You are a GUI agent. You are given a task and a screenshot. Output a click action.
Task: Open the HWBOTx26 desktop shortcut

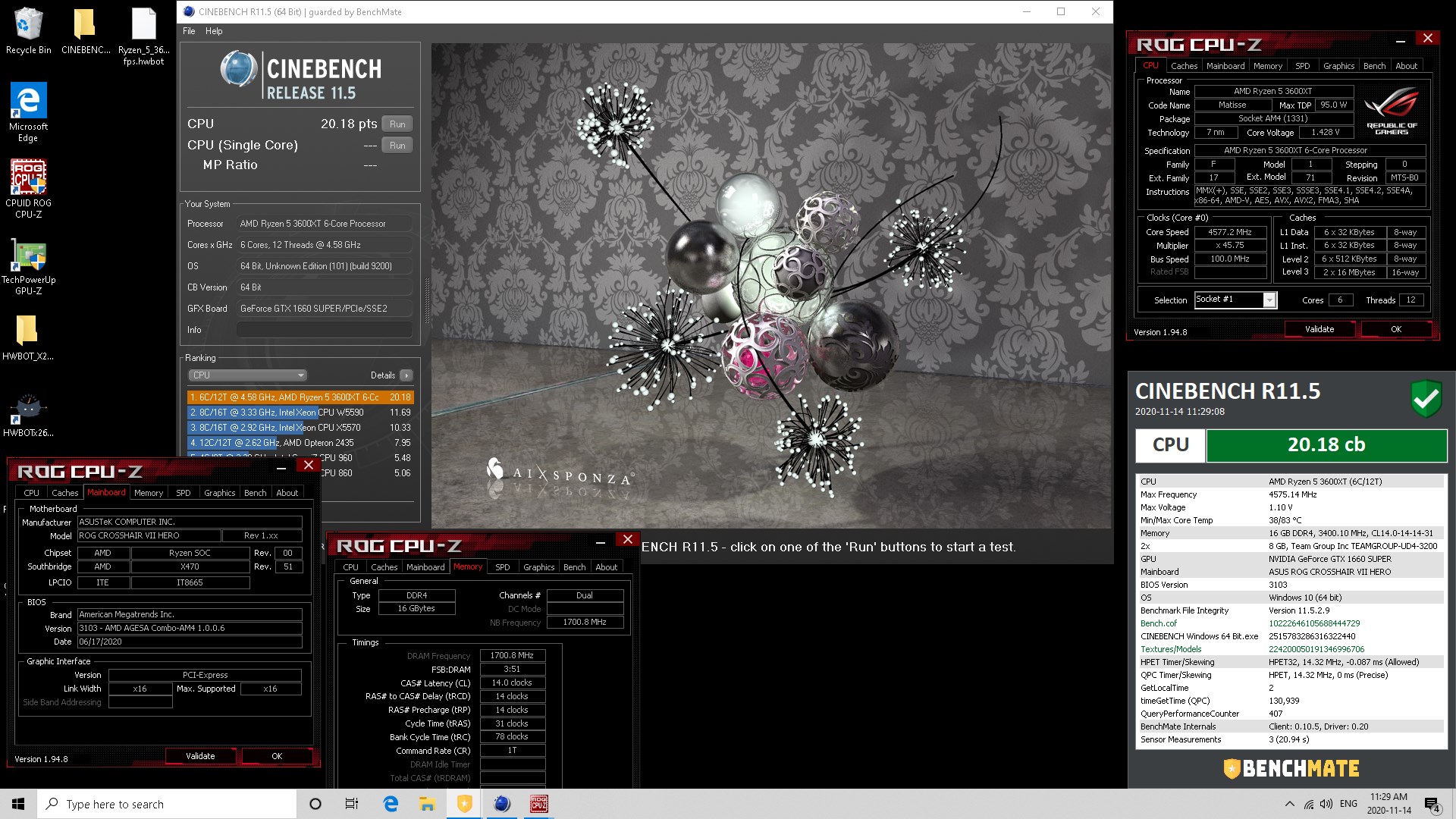(28, 415)
